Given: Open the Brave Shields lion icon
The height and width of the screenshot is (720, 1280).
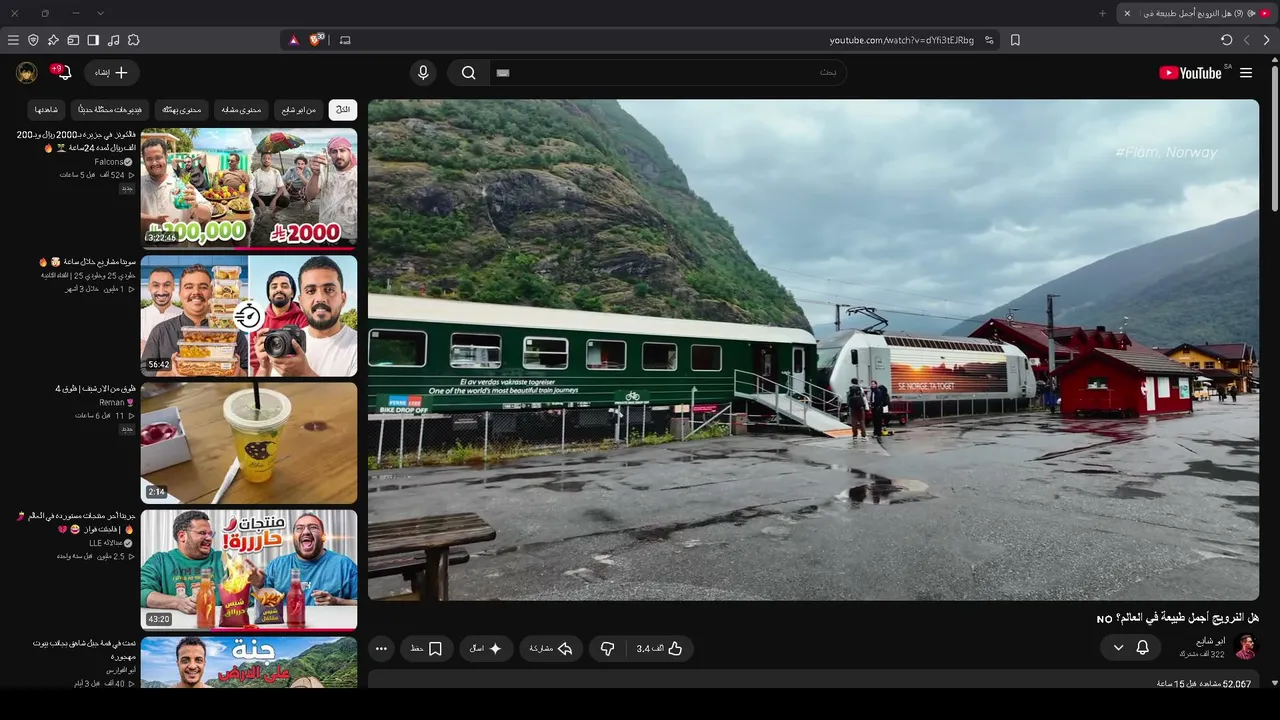Looking at the screenshot, I should [x=317, y=40].
